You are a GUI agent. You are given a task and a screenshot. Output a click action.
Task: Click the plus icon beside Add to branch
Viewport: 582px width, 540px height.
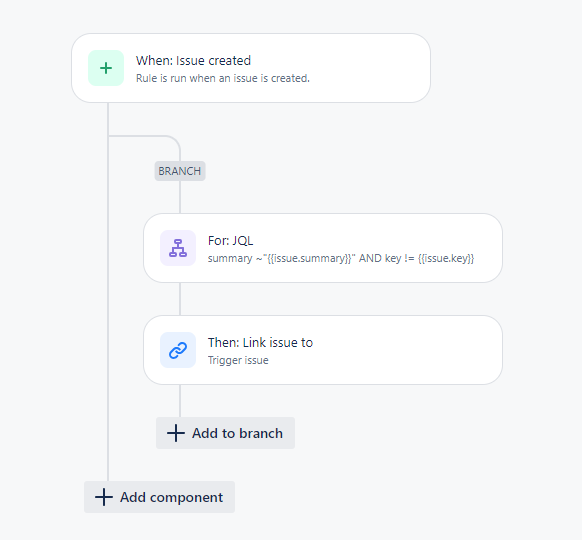176,433
